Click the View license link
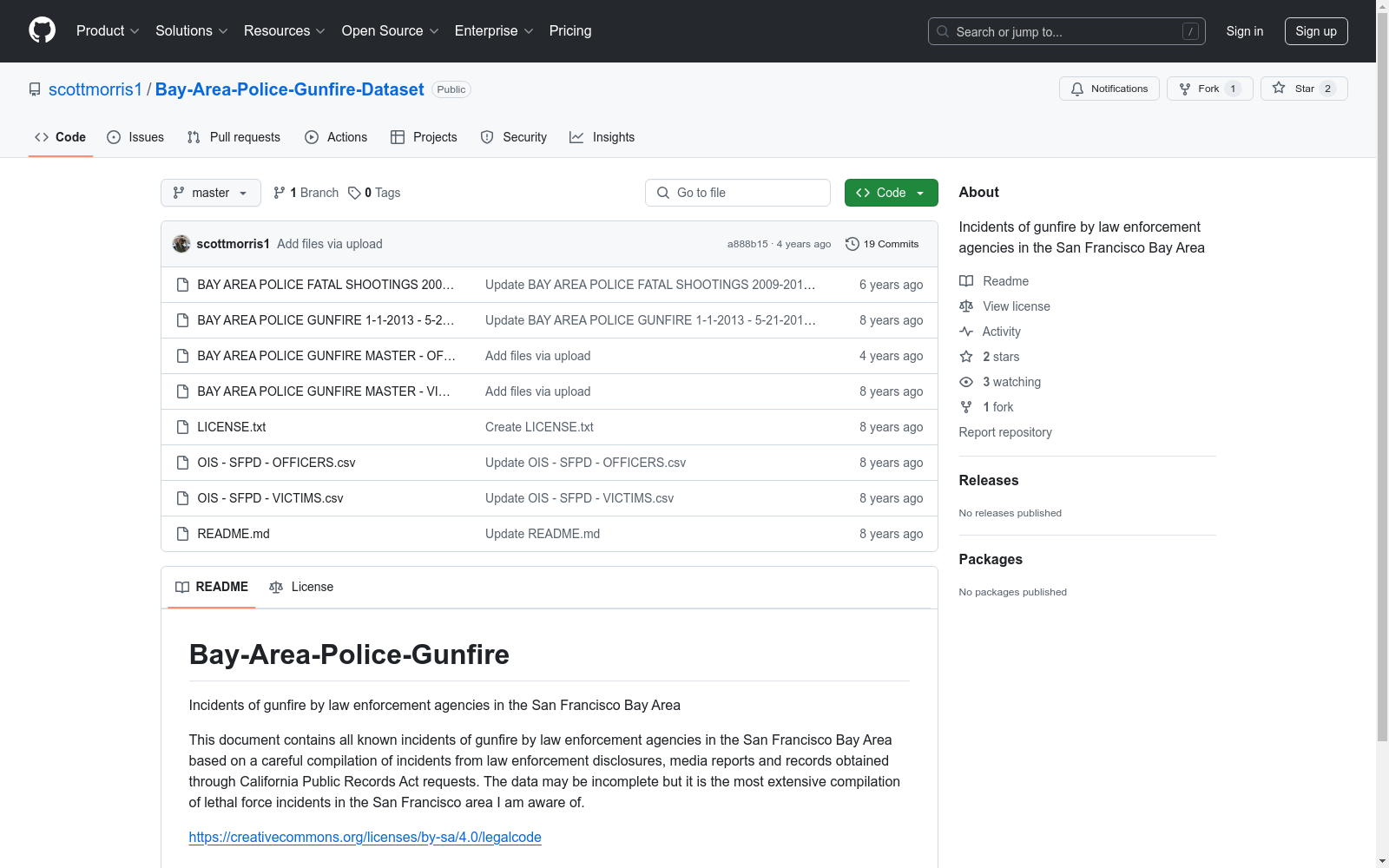1389x868 pixels. (x=1017, y=306)
